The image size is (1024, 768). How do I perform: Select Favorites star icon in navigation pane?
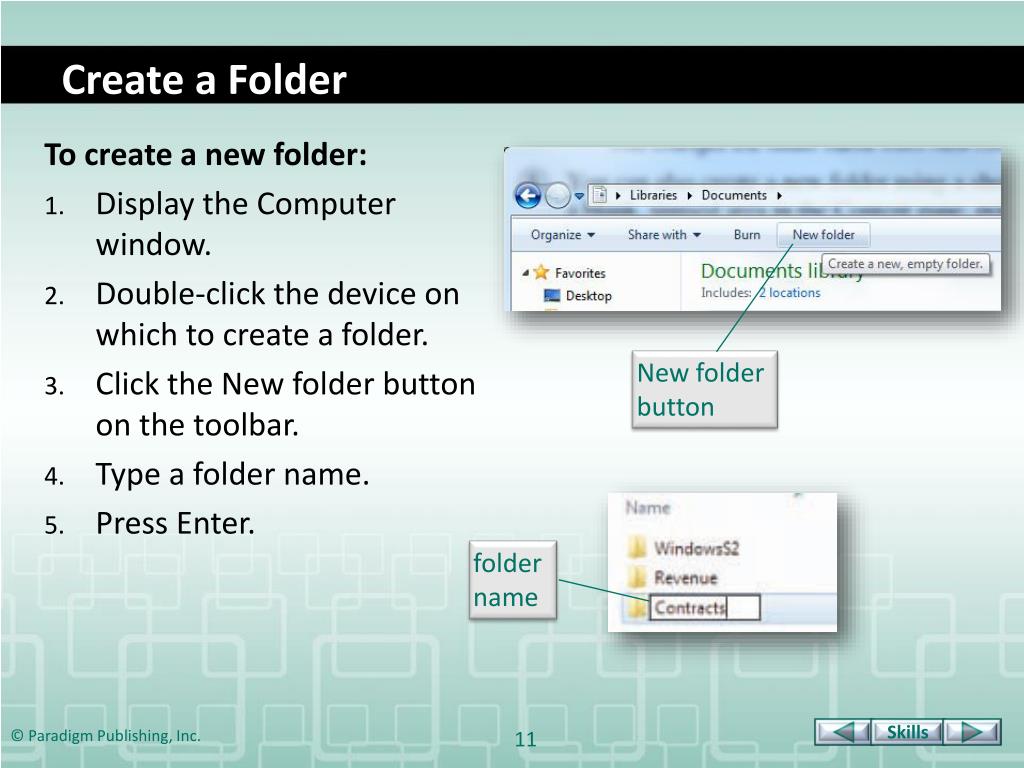coord(541,272)
